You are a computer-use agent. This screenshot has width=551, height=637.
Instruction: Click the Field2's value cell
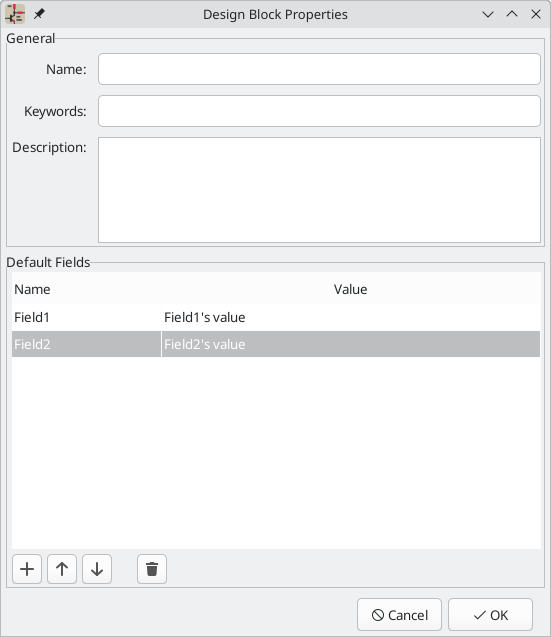click(351, 344)
